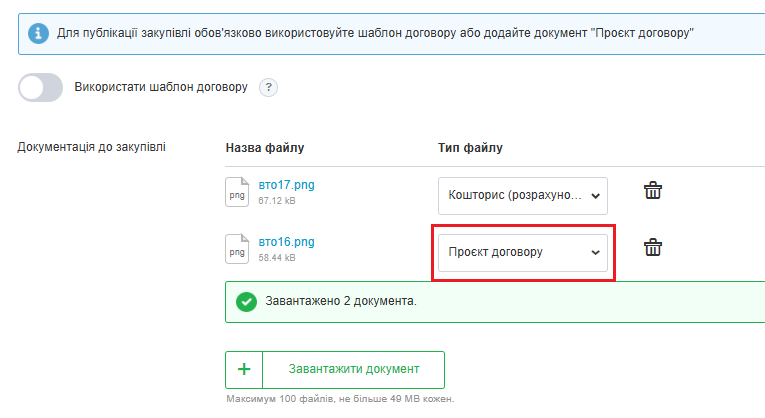Expand the 'Проєкт договору' file type dropdown
765x418 pixels.
523,252
